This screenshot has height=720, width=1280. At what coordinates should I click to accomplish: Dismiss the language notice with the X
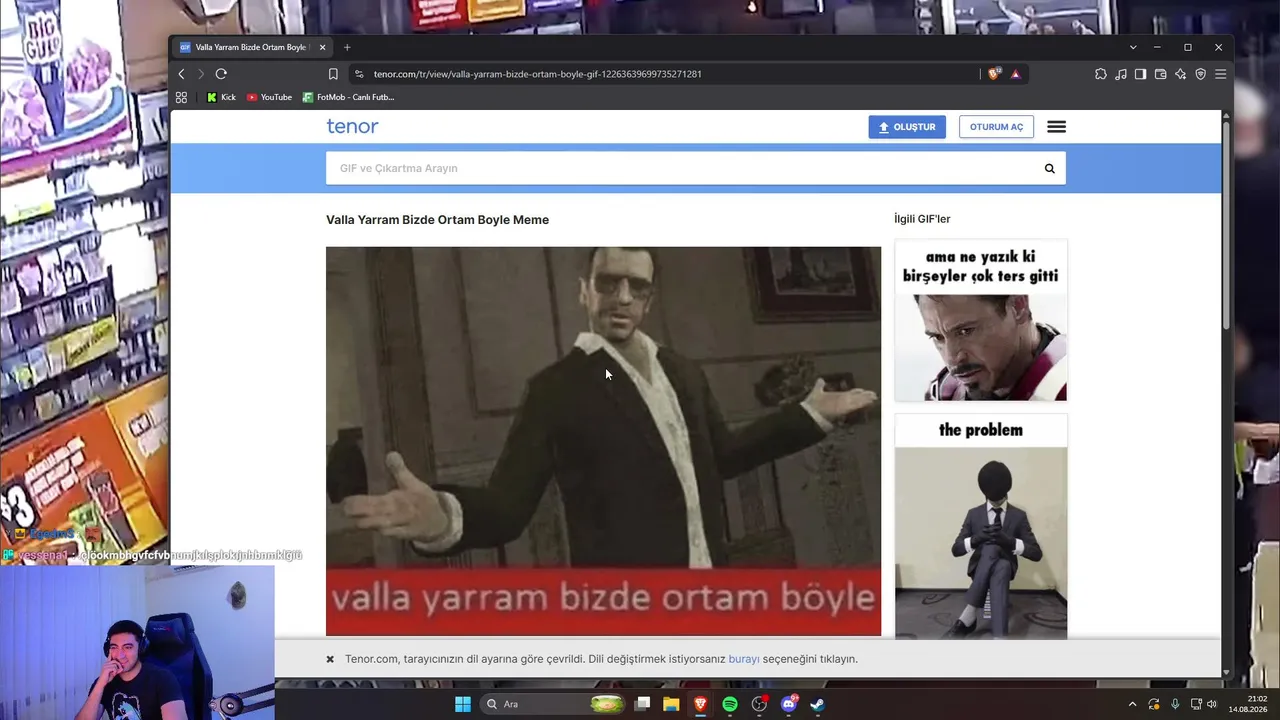pyautogui.click(x=330, y=659)
